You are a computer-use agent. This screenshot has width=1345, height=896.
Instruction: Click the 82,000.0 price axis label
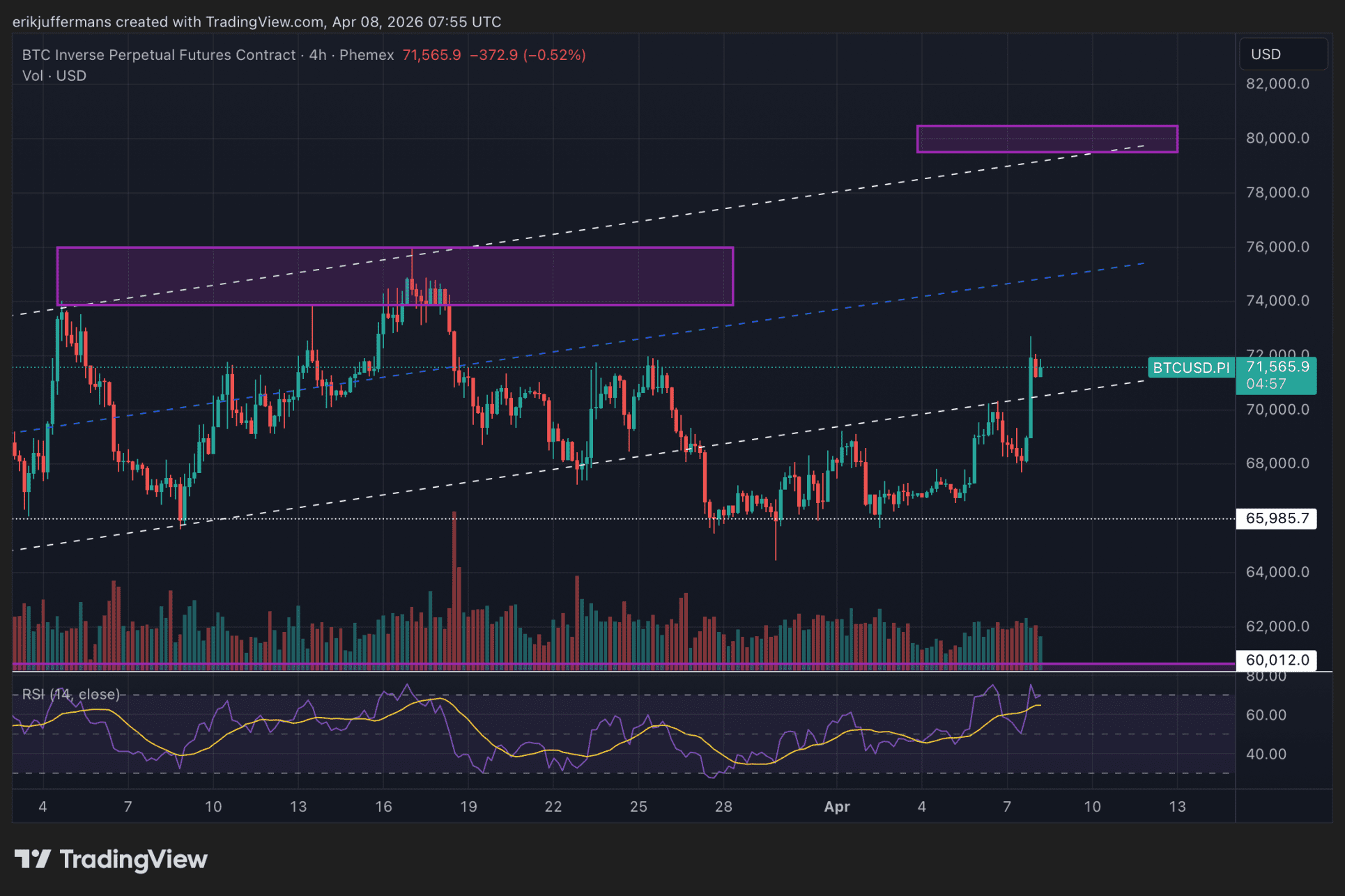[1277, 84]
